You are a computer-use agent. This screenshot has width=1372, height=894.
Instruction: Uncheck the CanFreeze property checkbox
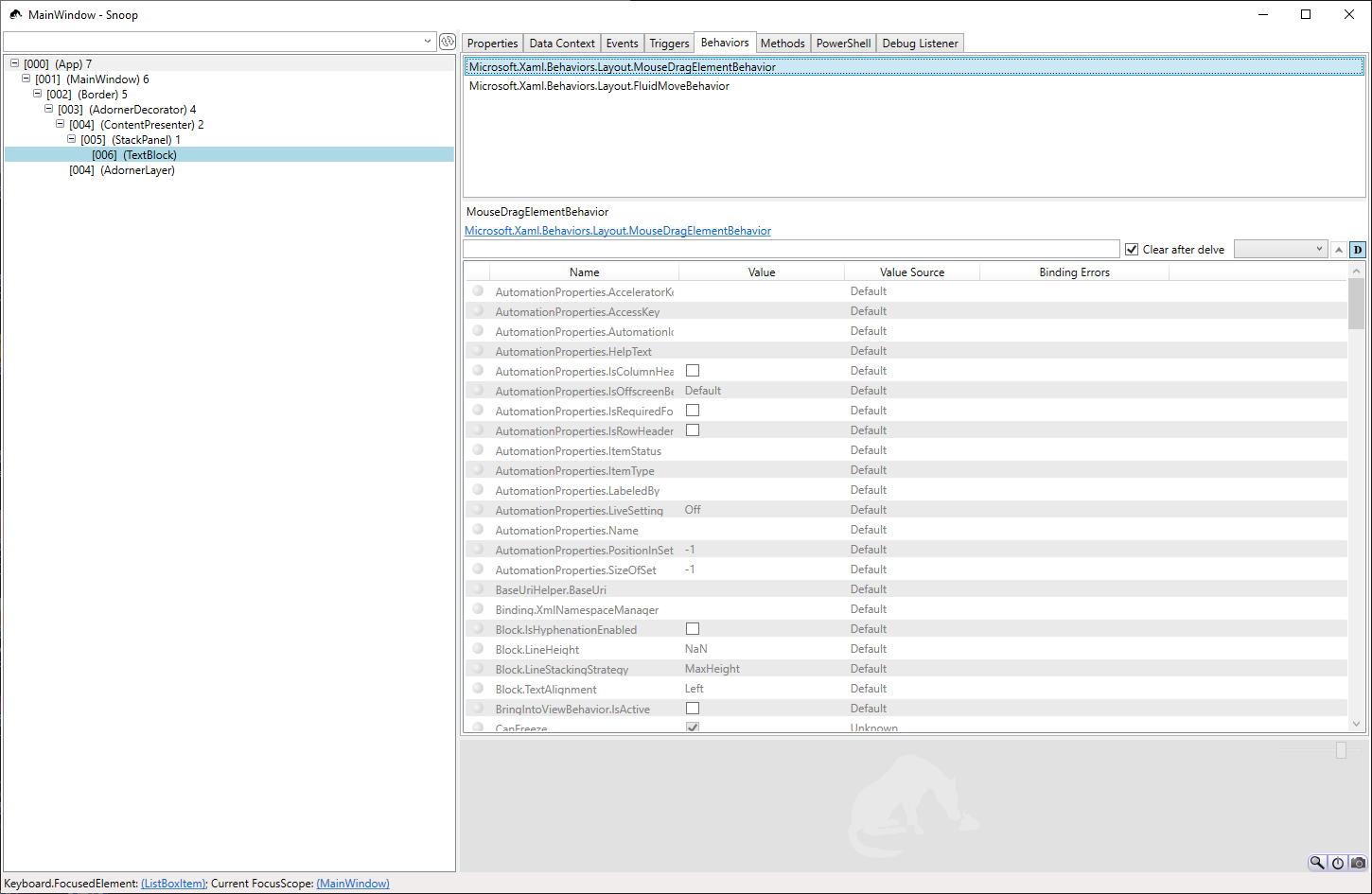click(692, 727)
